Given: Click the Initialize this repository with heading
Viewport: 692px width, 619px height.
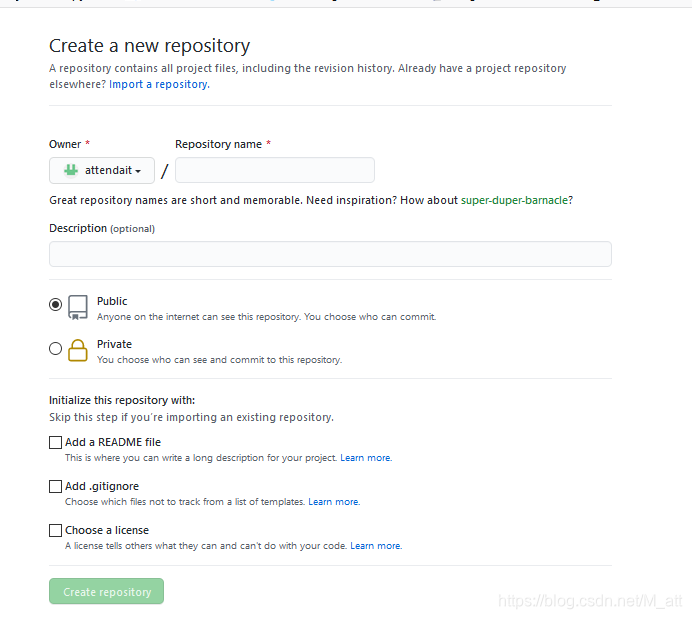Looking at the screenshot, I should [x=122, y=400].
